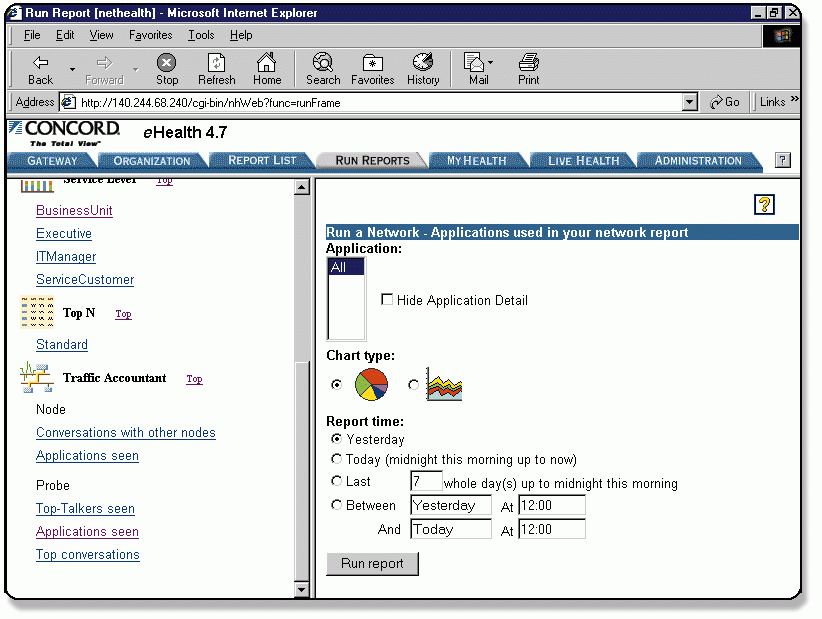Click the left pane scrollbar up arrow
The width and height of the screenshot is (822, 619).
tap(301, 187)
